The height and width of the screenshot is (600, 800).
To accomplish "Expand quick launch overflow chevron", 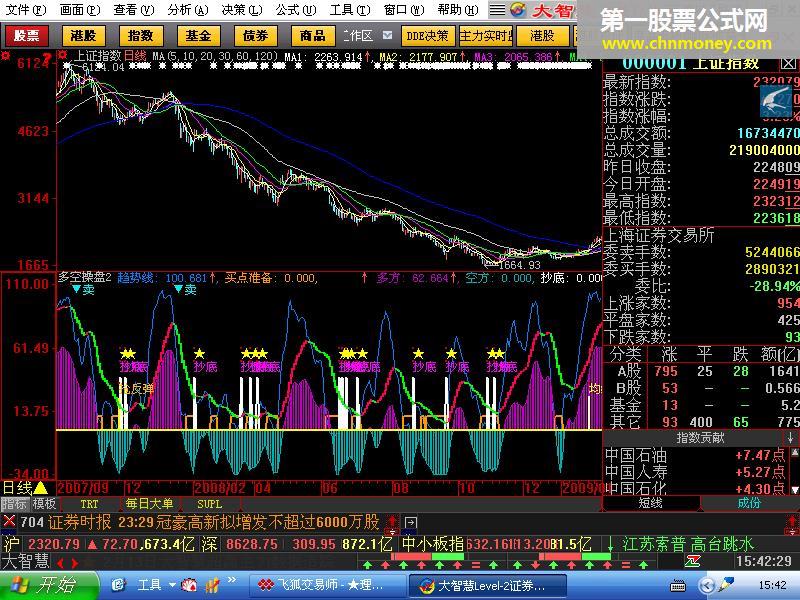I will pyautogui.click(x=232, y=580).
